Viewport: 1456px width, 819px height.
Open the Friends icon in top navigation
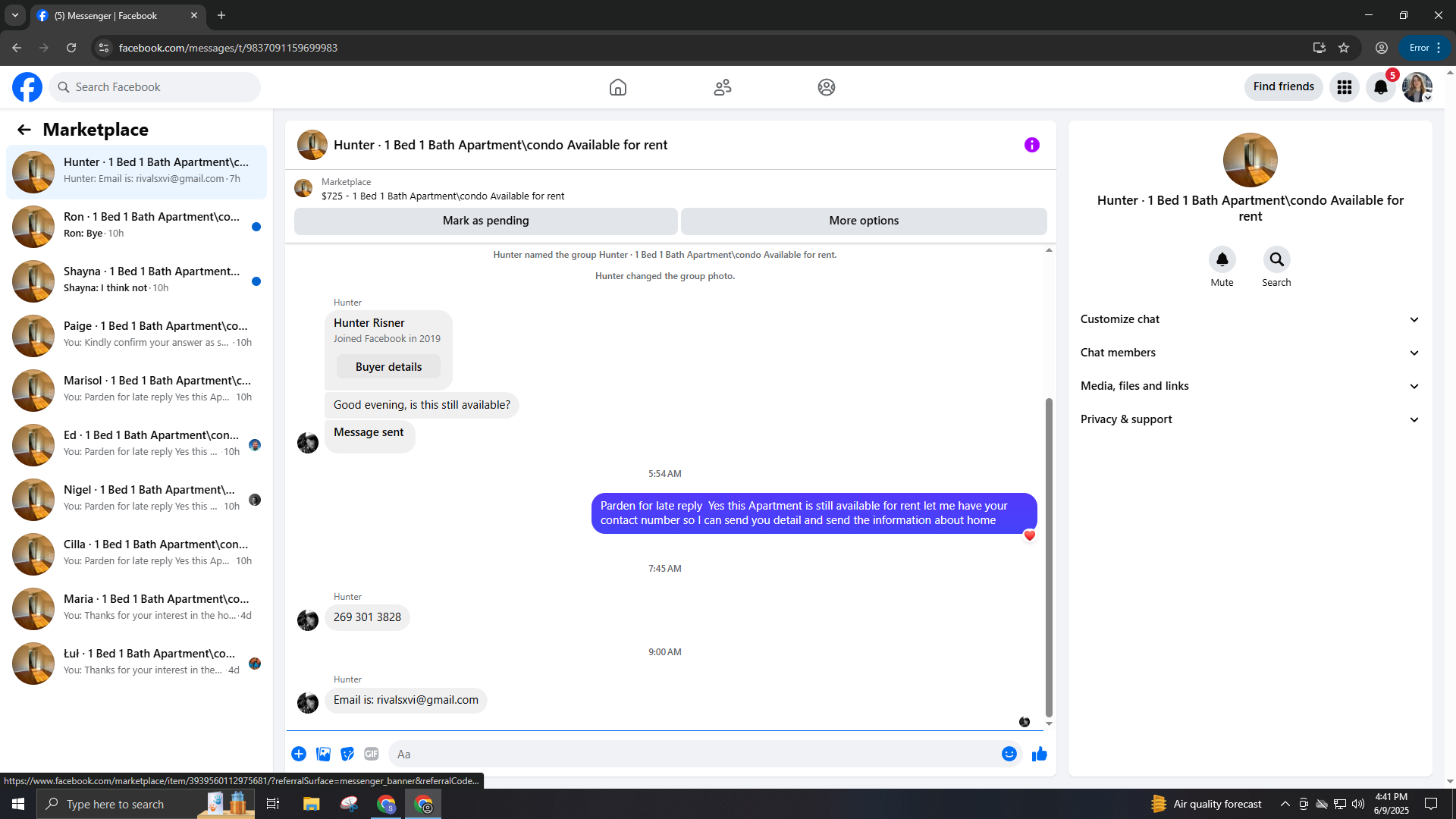pos(723,87)
